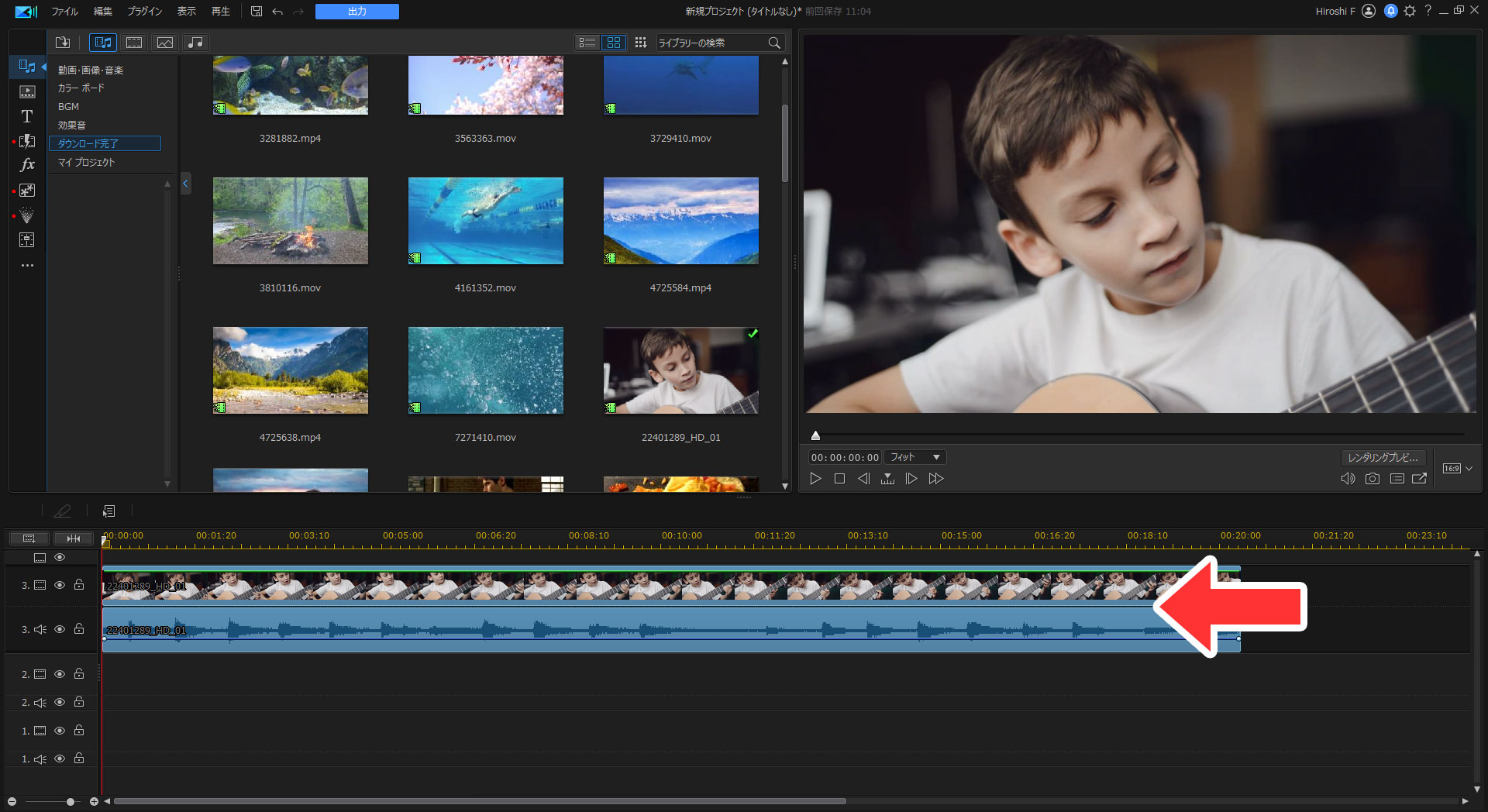The height and width of the screenshot is (812, 1488).
Task: Open the ファイル menu
Action: tap(64, 12)
